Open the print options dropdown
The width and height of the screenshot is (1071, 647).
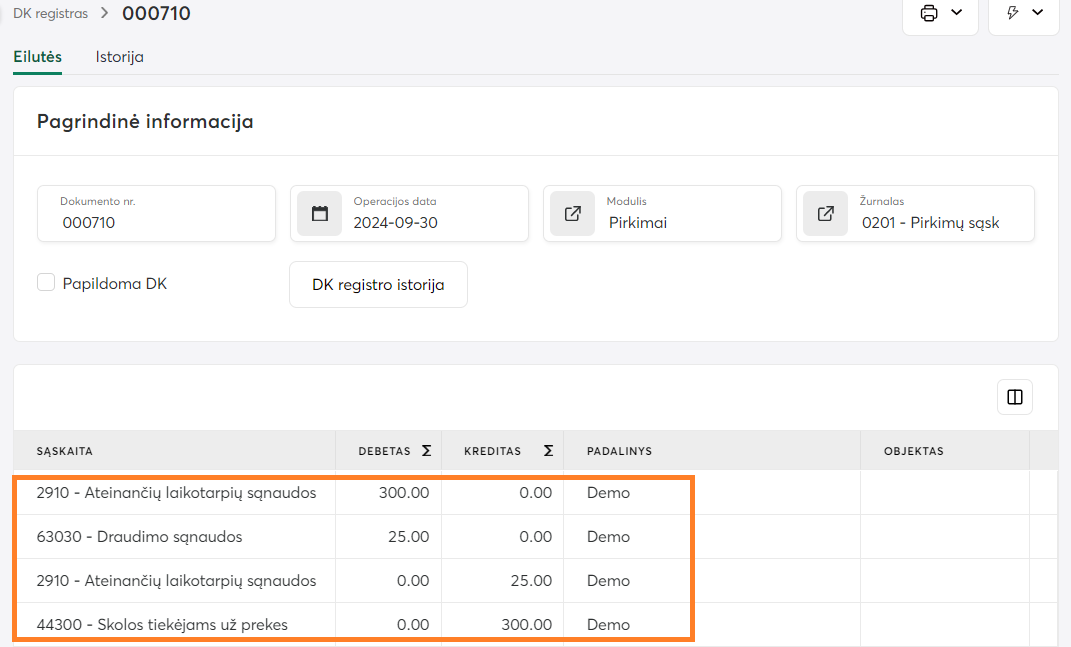940,14
